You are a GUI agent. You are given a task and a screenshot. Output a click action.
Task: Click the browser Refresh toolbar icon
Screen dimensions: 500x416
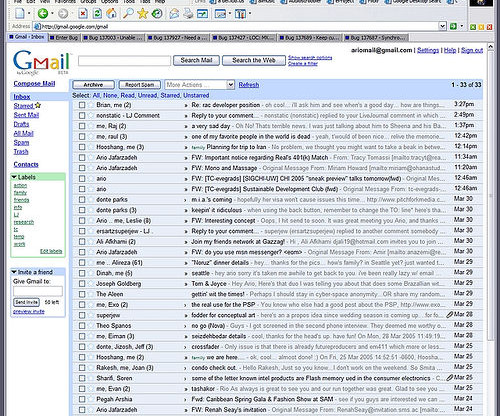pos(97,14)
